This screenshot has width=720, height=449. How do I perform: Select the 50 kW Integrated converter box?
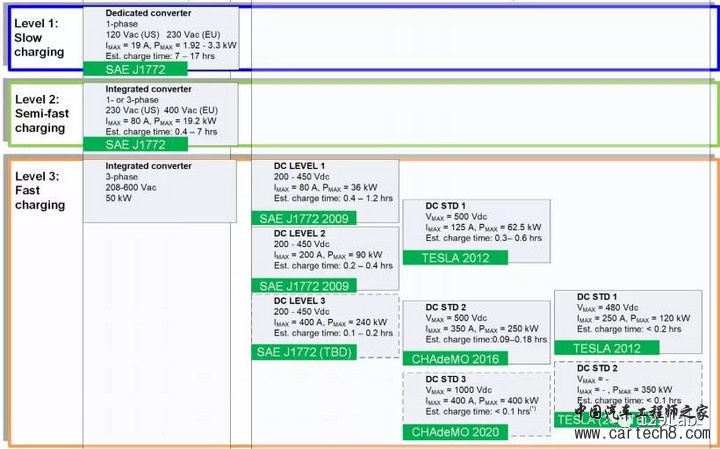point(160,185)
